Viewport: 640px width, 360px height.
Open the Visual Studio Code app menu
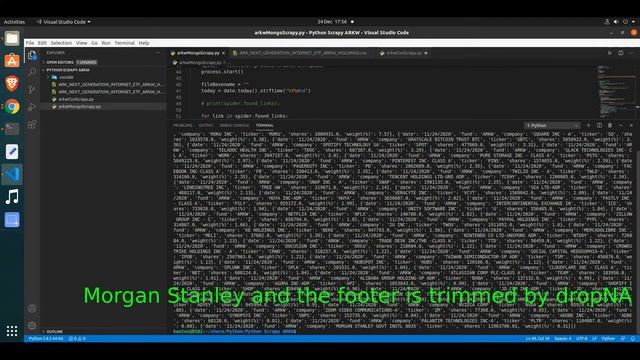[64, 22]
